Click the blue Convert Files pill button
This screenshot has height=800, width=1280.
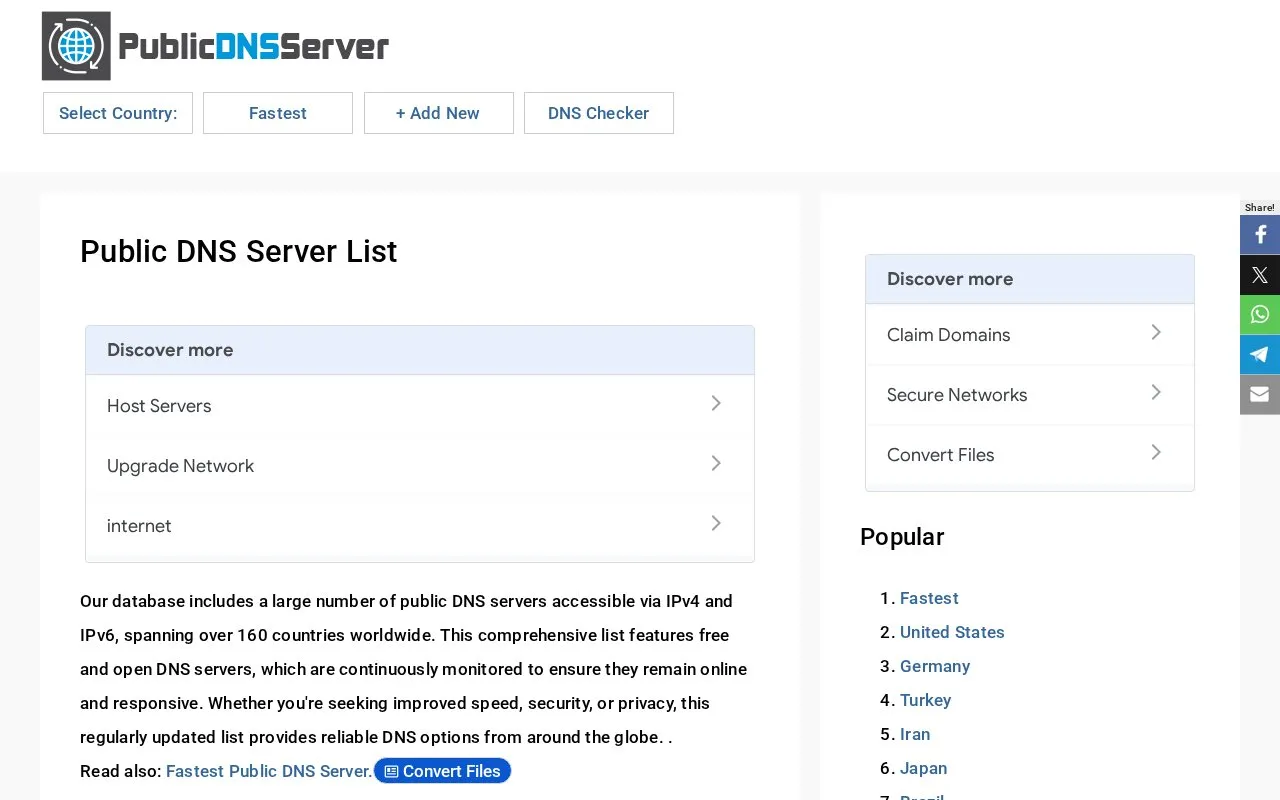442,771
